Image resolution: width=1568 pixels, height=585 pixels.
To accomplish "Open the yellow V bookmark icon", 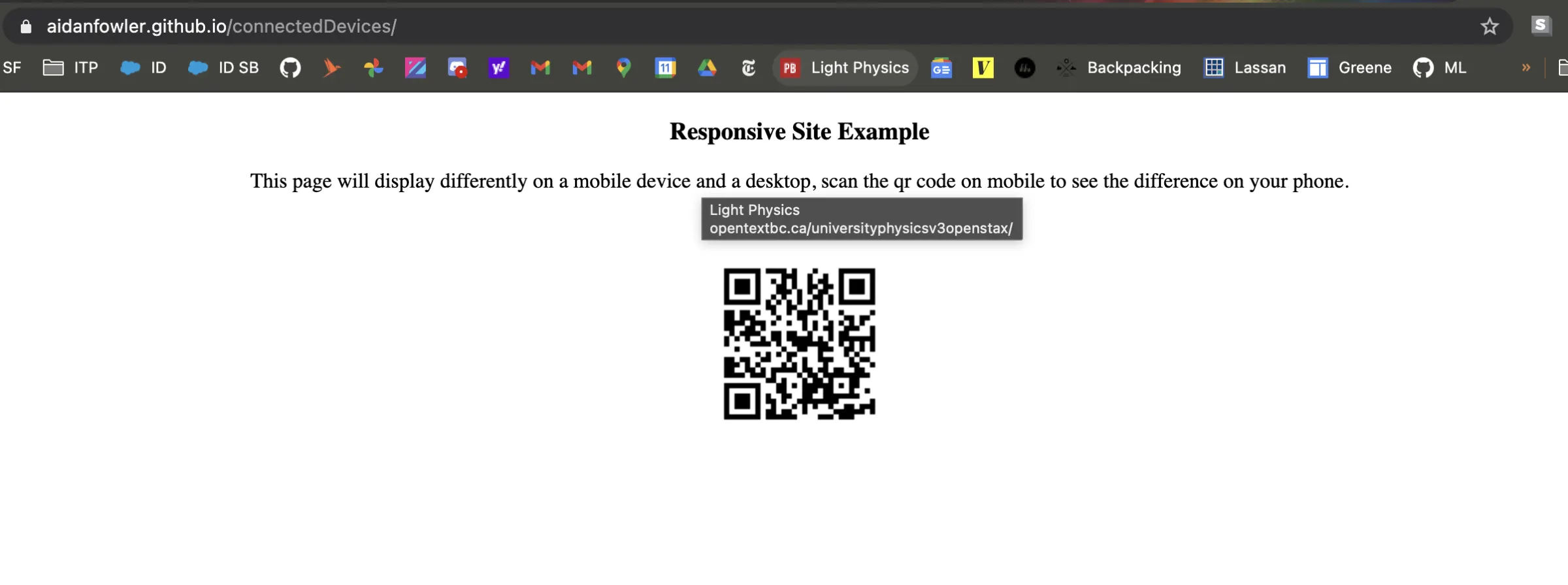I will [983, 67].
